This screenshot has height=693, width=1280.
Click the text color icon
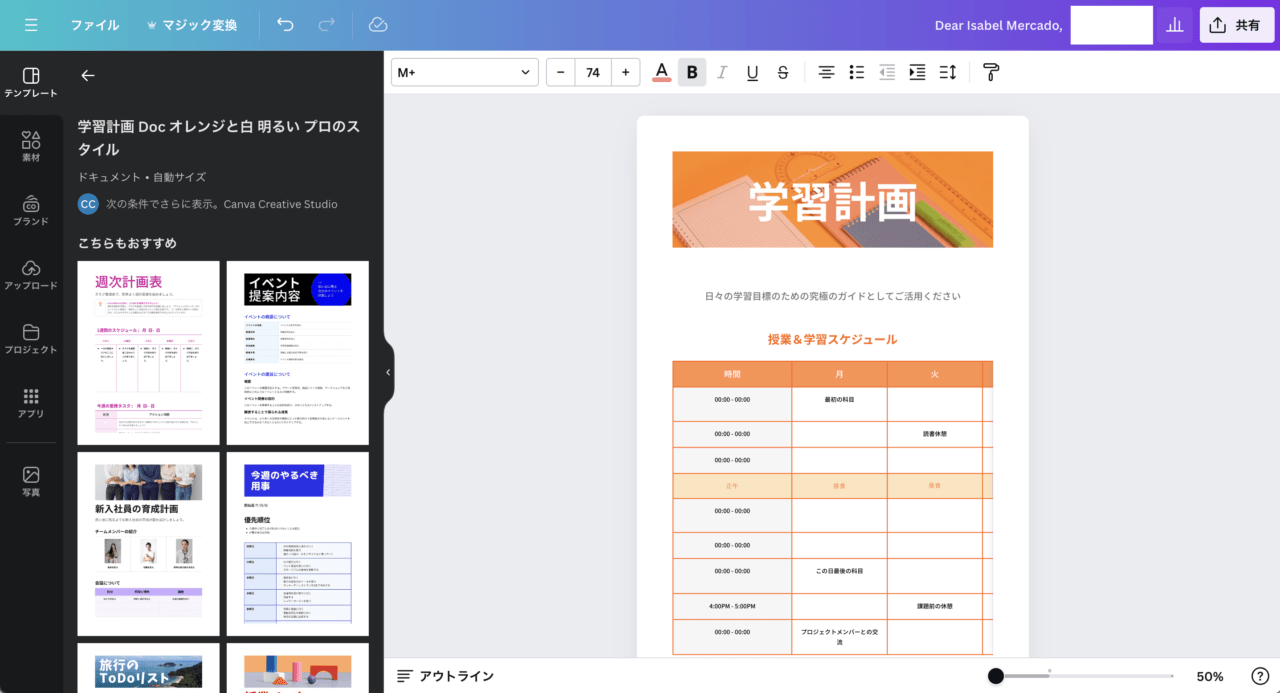[x=661, y=72]
